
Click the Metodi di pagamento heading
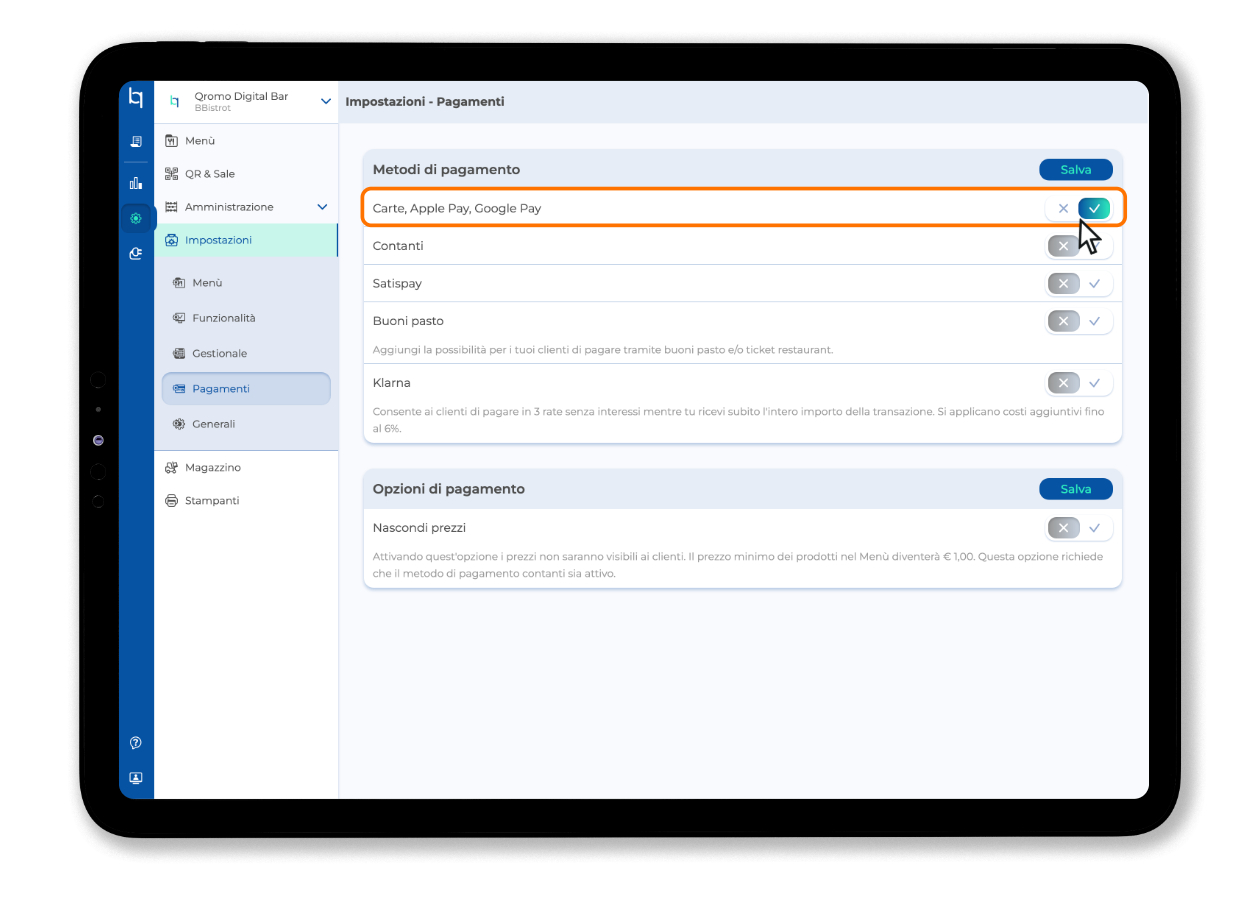(x=446, y=170)
